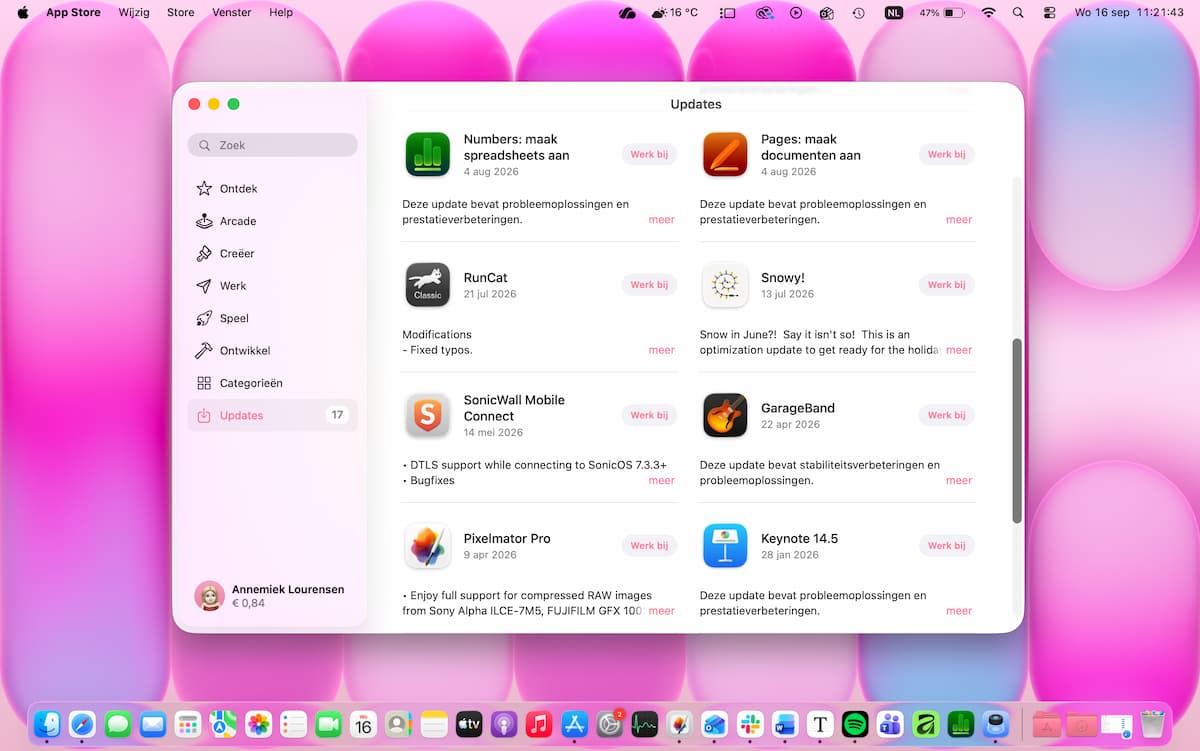
Task: Open Mail in the Dock
Action: pyautogui.click(x=153, y=724)
